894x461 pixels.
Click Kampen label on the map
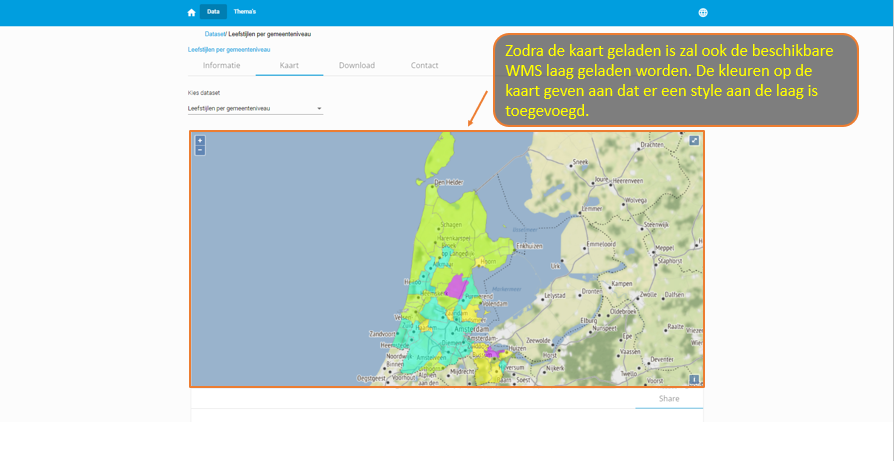point(623,284)
